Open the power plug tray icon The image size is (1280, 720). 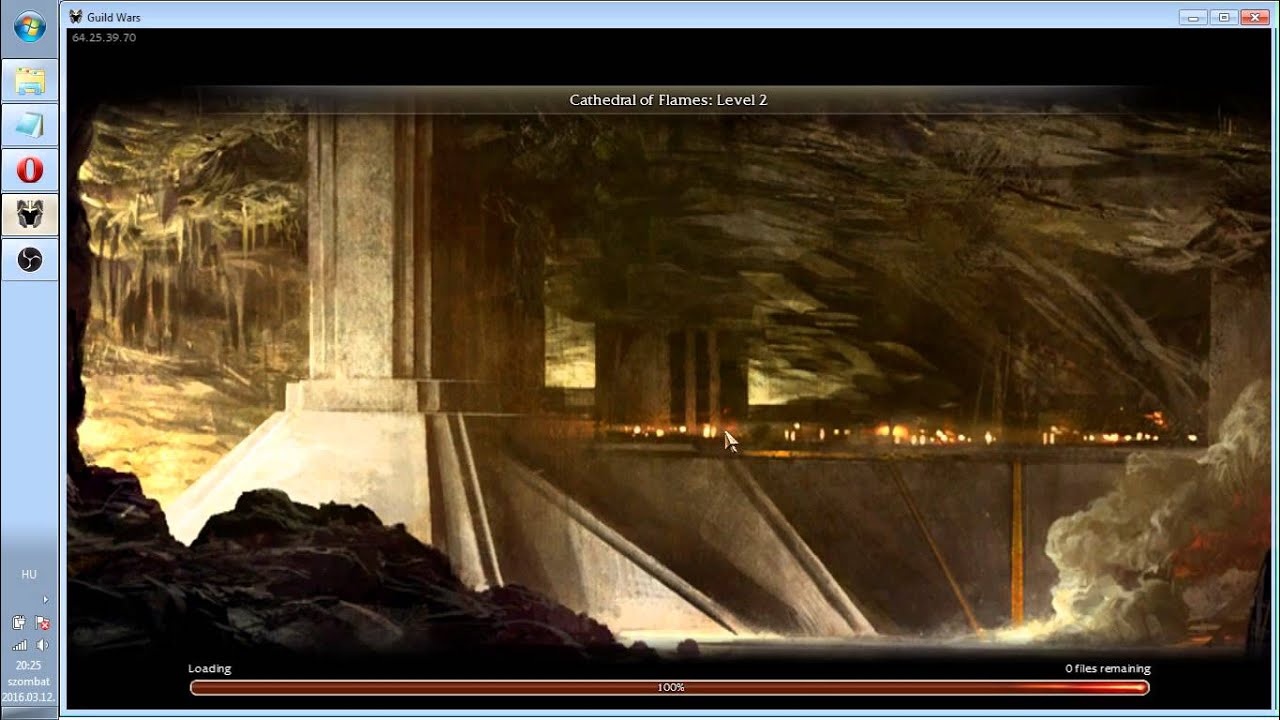tap(19, 623)
